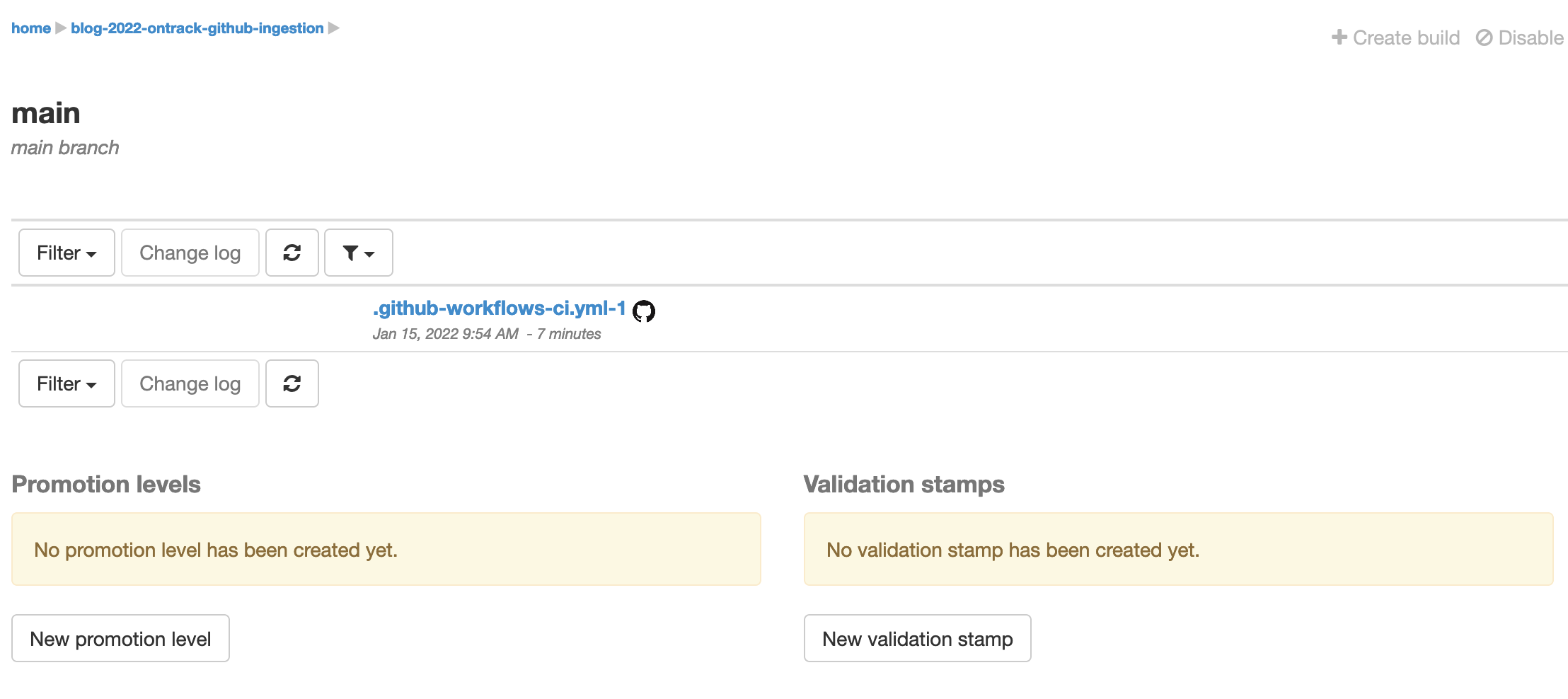The image size is (1568, 699).
Task: Open build .github-workflows-ci.yml-1
Action: click(x=499, y=308)
